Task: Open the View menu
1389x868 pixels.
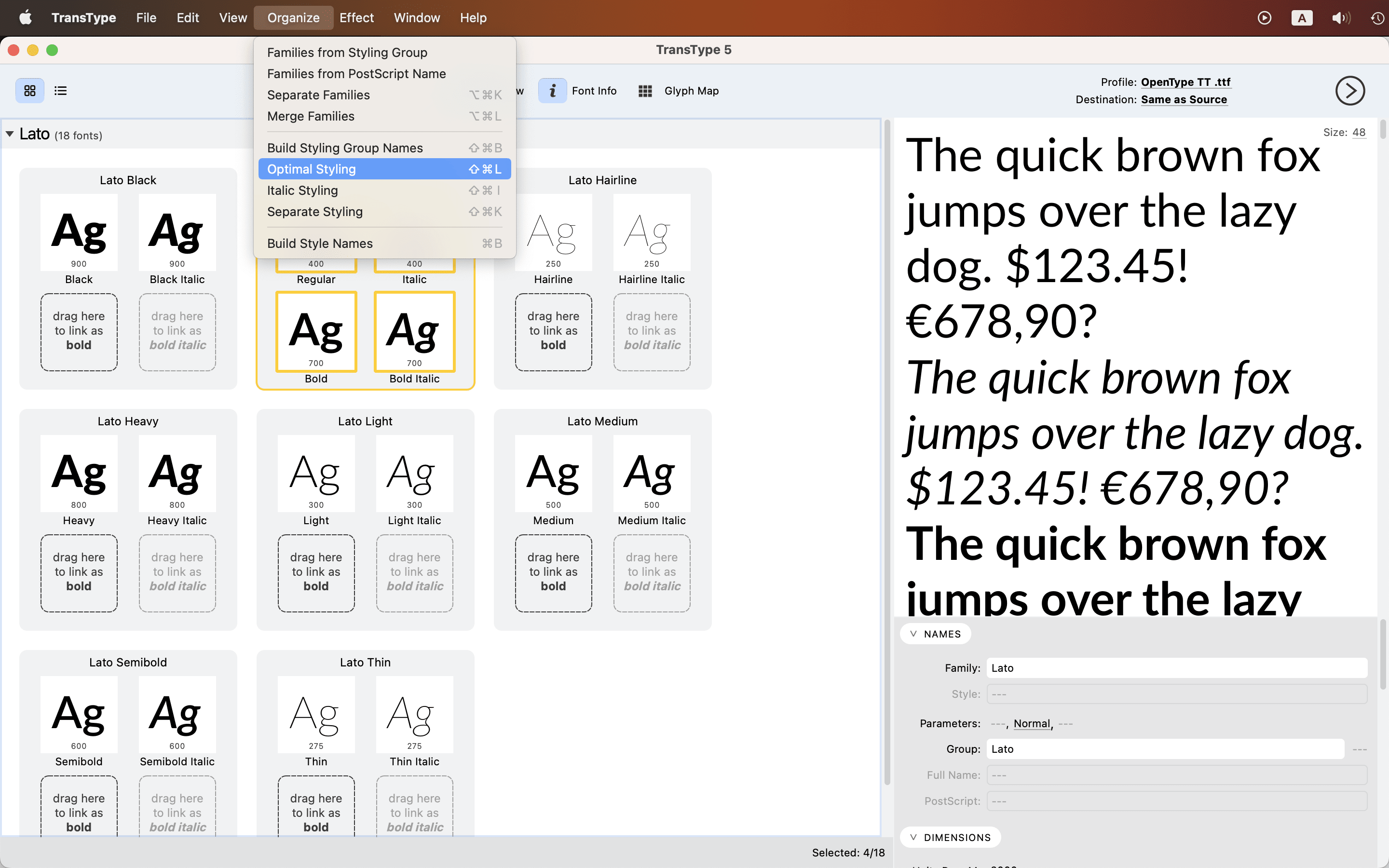Action: pos(233,18)
